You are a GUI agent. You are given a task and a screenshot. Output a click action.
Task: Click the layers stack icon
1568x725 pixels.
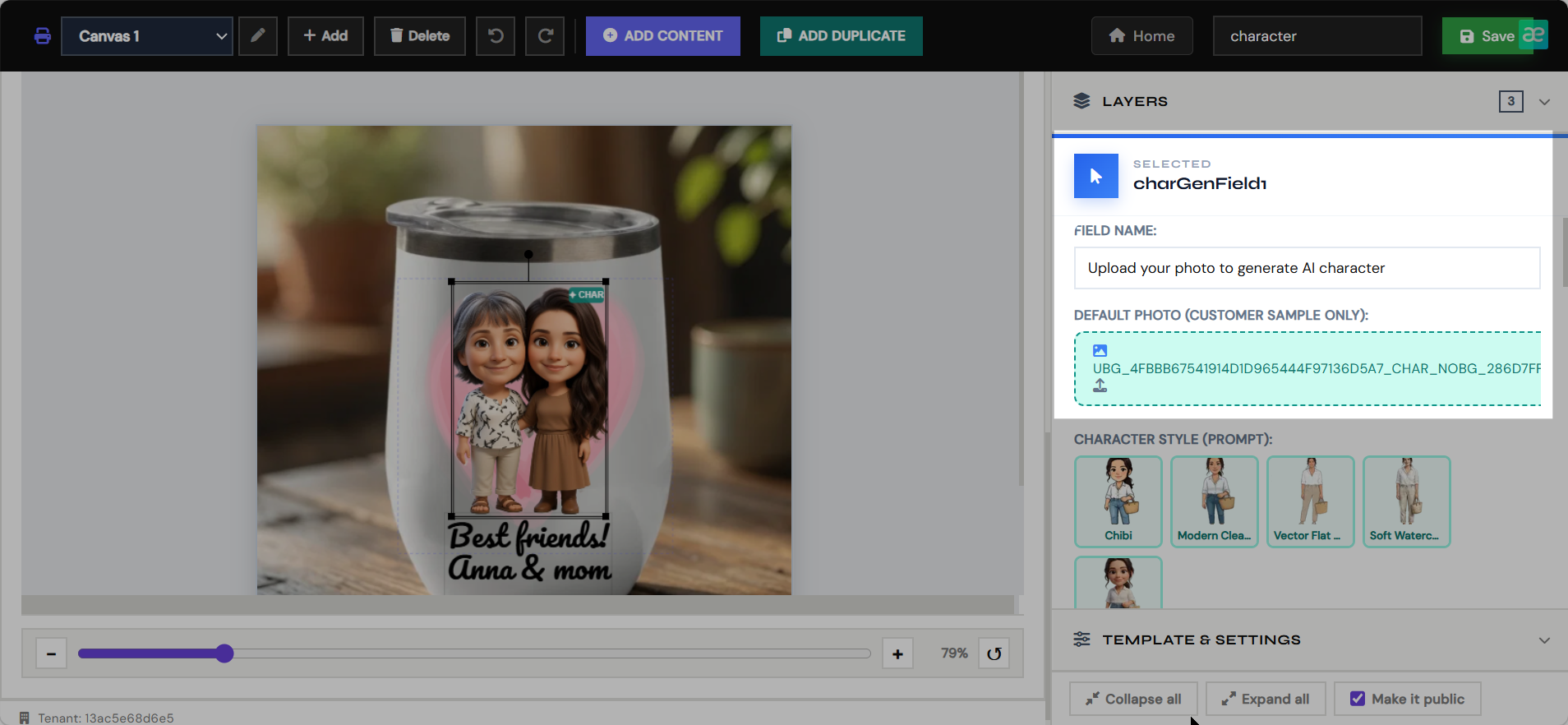(x=1081, y=101)
